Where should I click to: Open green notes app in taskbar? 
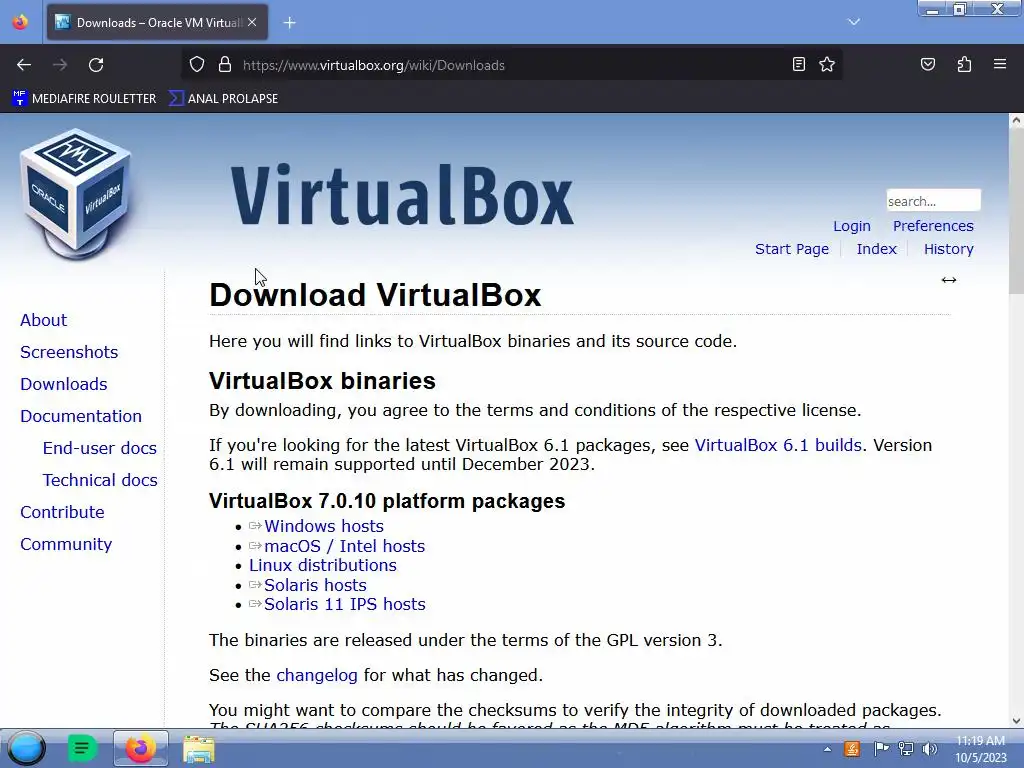point(82,748)
